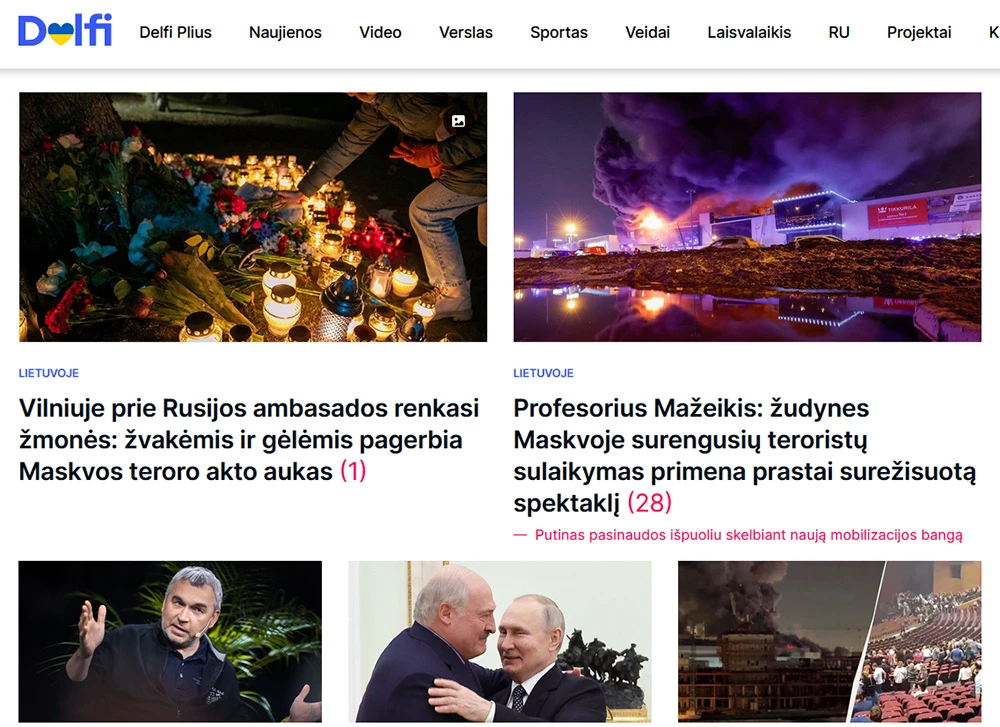The width and height of the screenshot is (1000, 727).
Task: Select the Verslas menu item
Action: (x=466, y=33)
